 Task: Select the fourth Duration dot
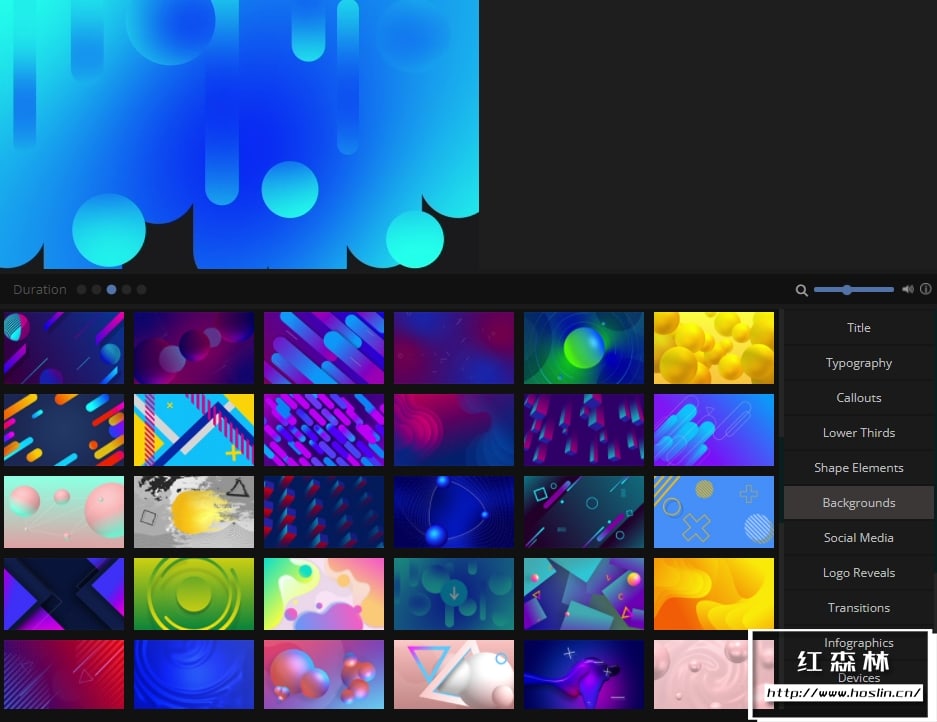click(126, 290)
